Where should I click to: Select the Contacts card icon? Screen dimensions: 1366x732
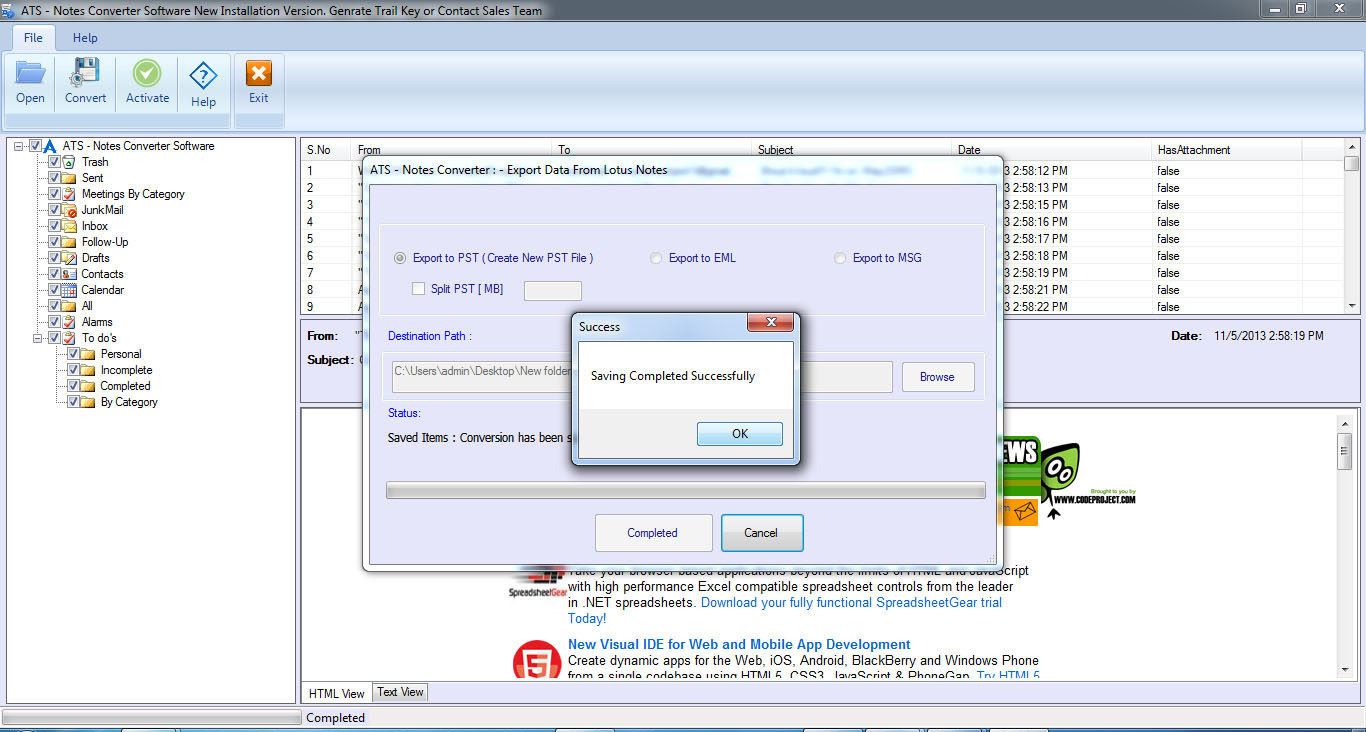coord(69,274)
